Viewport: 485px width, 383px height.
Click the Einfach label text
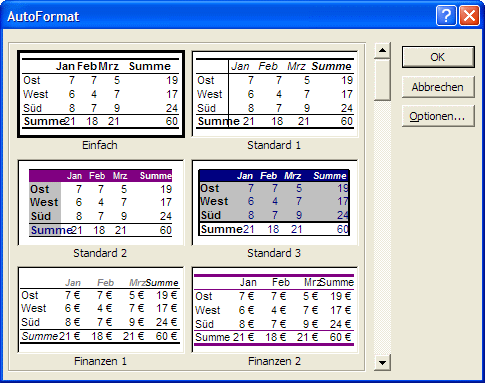coord(100,145)
